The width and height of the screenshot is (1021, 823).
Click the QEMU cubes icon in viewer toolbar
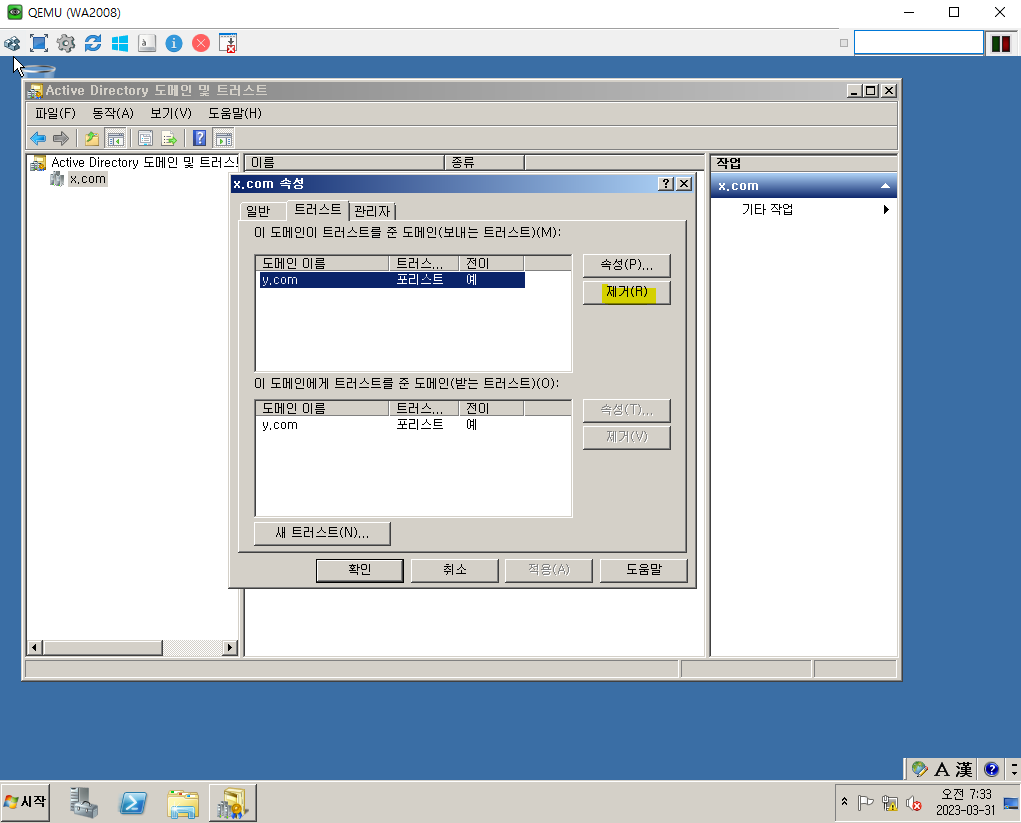(12, 44)
